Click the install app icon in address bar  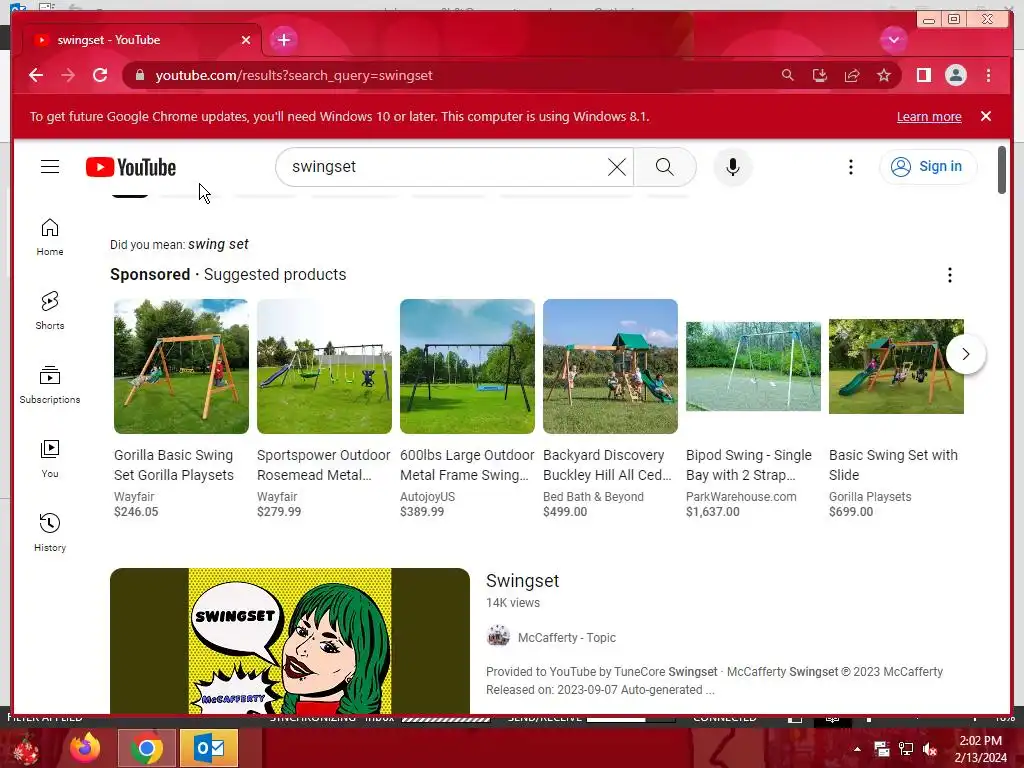[820, 75]
